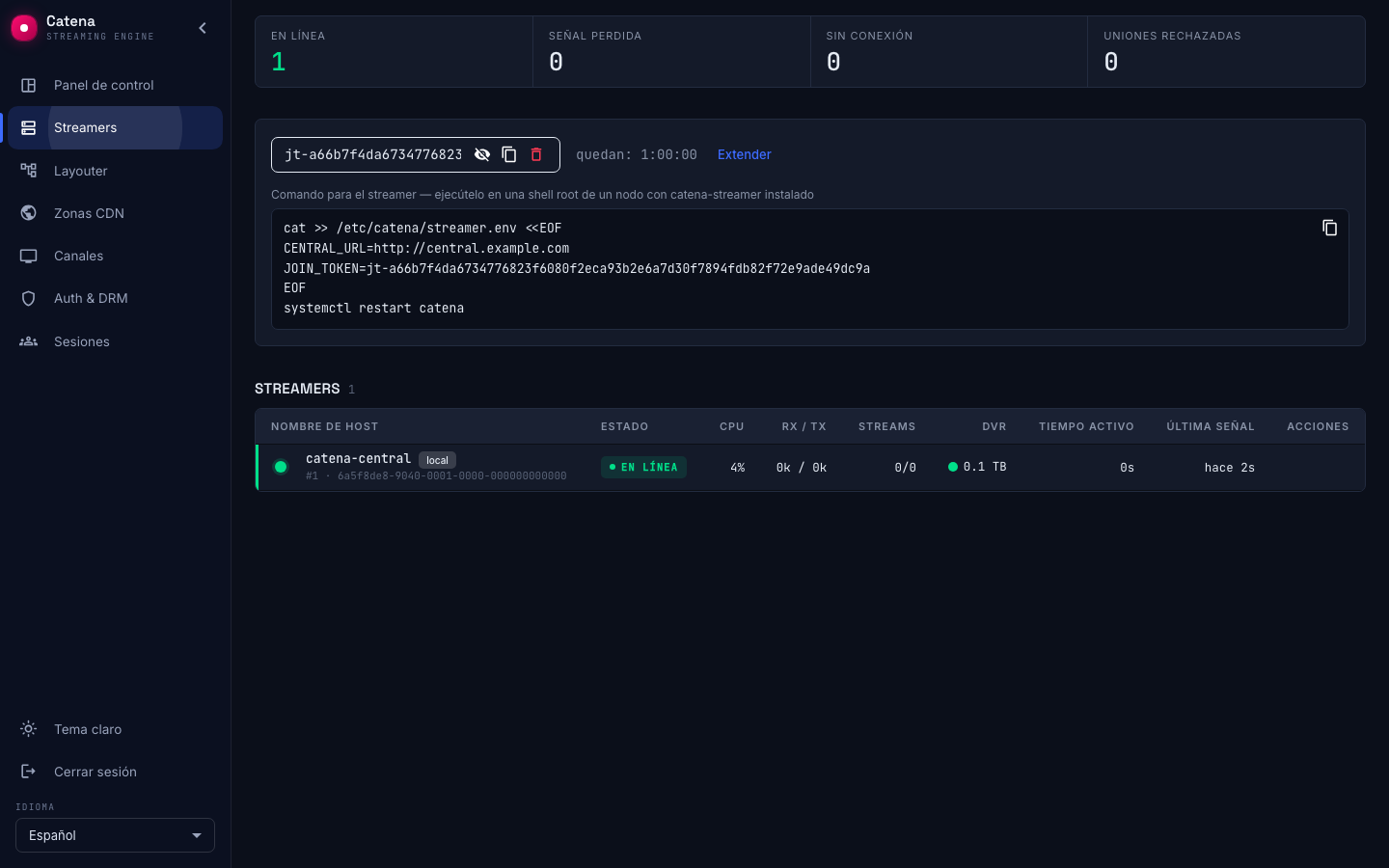
Task: Click the Auth & DRM shield icon
Action: click(29, 298)
